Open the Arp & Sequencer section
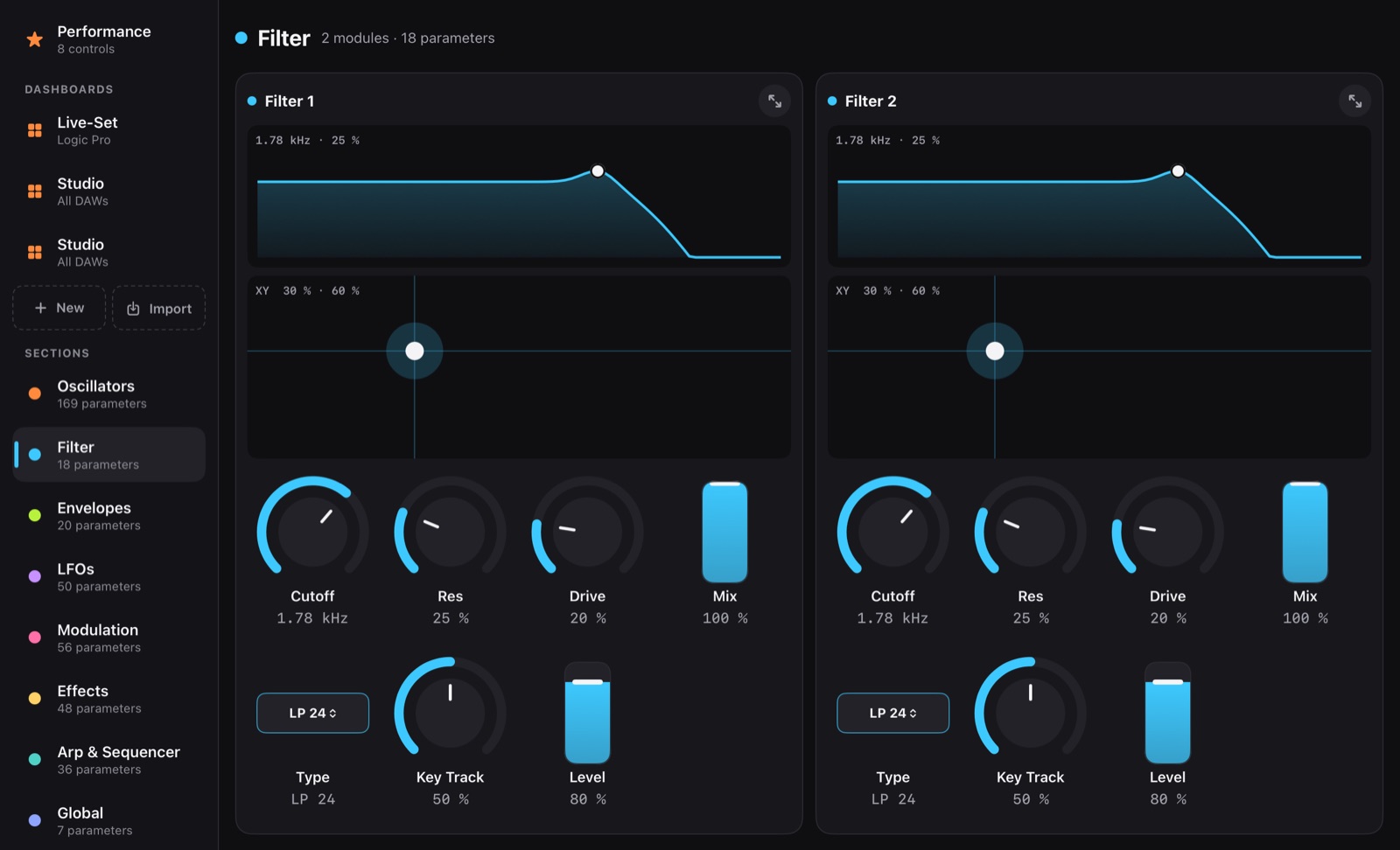The height and width of the screenshot is (850, 1400). click(109, 759)
